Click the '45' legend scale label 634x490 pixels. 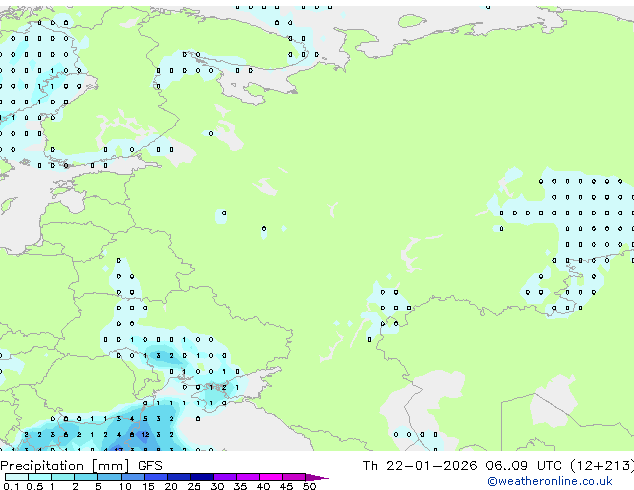coord(286,486)
